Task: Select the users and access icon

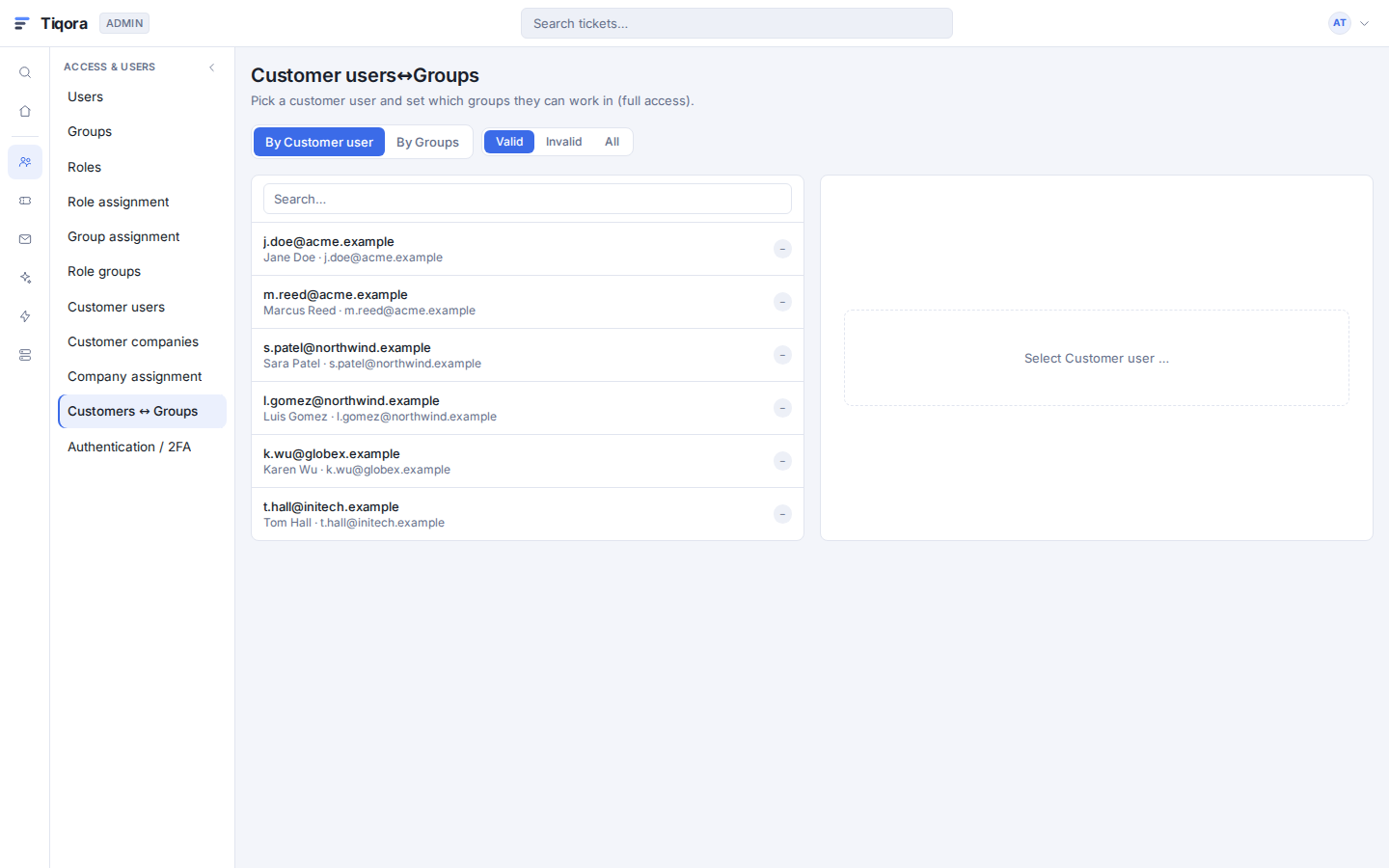Action: [x=25, y=162]
